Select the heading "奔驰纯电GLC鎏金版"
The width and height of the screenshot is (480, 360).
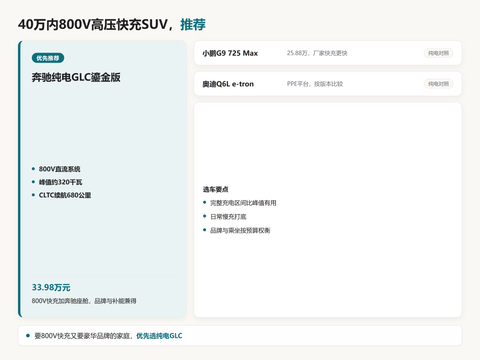tap(76, 77)
